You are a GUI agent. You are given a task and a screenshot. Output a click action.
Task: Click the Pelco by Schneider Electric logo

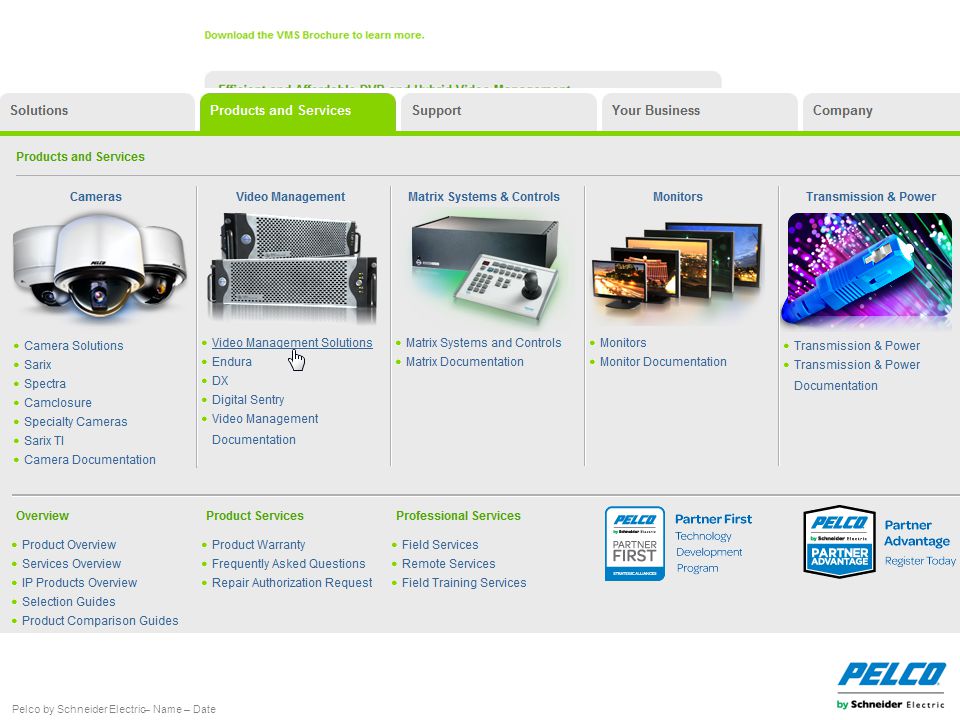[891, 686]
